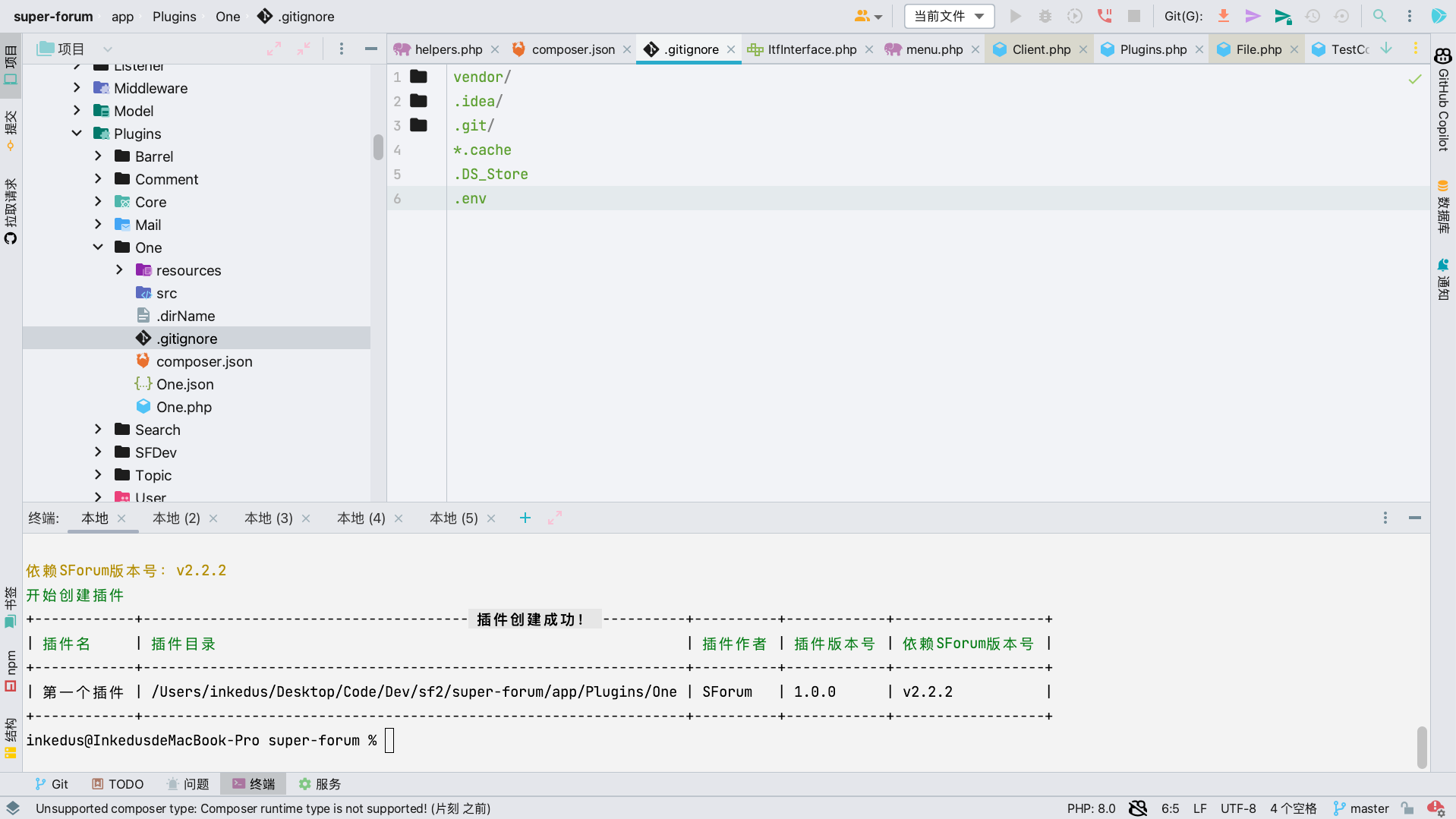This screenshot has height=819, width=1456.
Task: Open the current file run configuration dropdown
Action: pyautogui.click(x=949, y=16)
